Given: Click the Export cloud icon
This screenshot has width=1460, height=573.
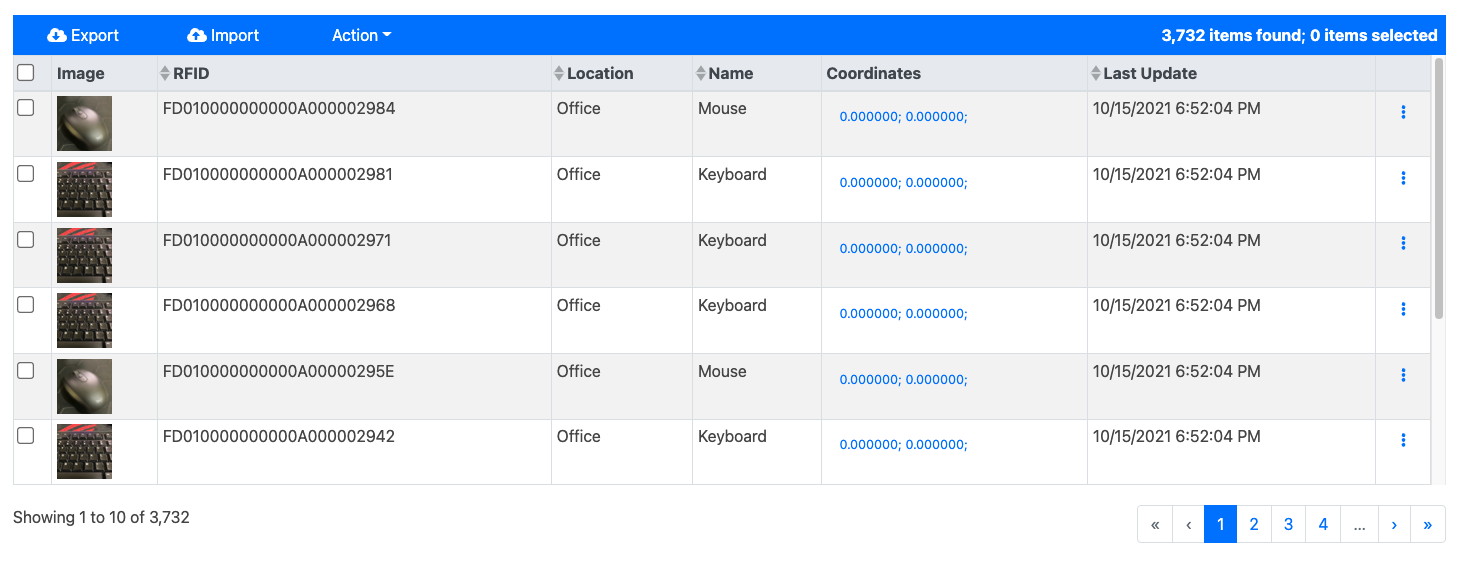Looking at the screenshot, I should click(57, 35).
